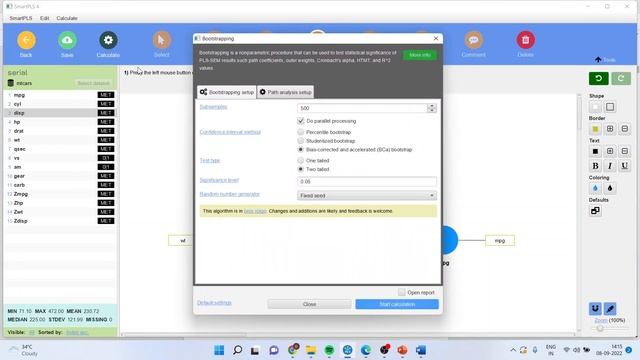Viewport: 640px width, 360px height.
Task: Click the Comment speech bubble icon
Action: (x=473, y=40)
